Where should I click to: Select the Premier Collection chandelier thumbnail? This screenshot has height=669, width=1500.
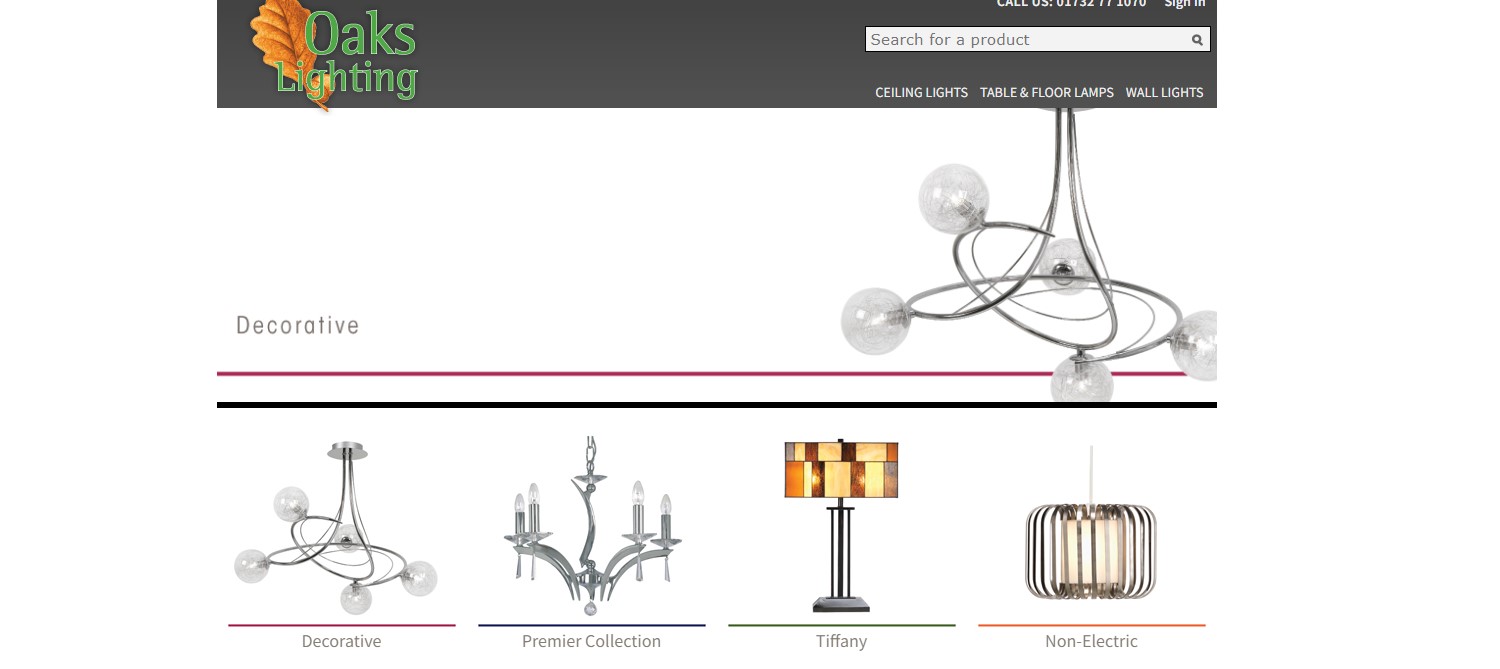point(591,526)
